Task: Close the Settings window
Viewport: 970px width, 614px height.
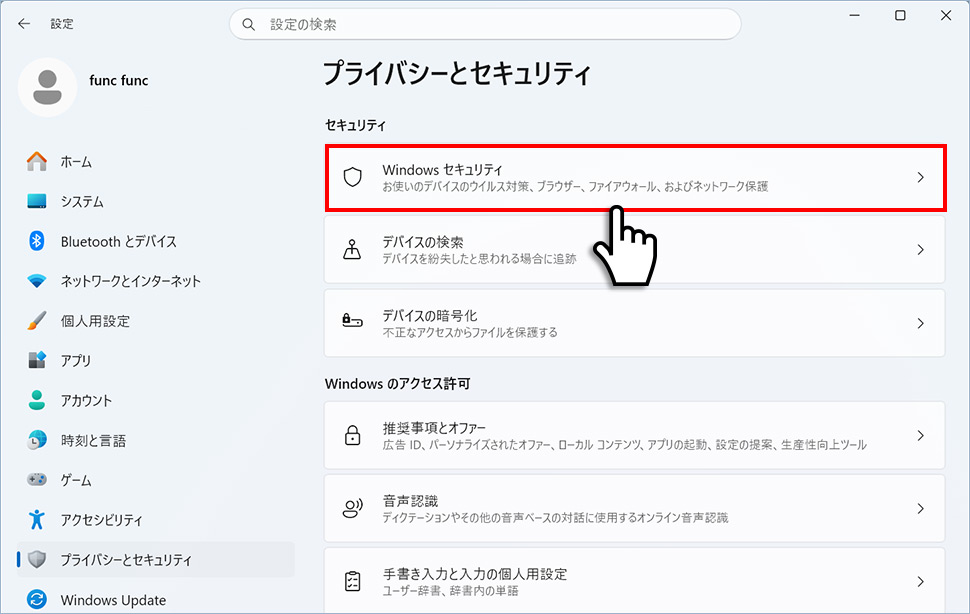Action: 946,15
